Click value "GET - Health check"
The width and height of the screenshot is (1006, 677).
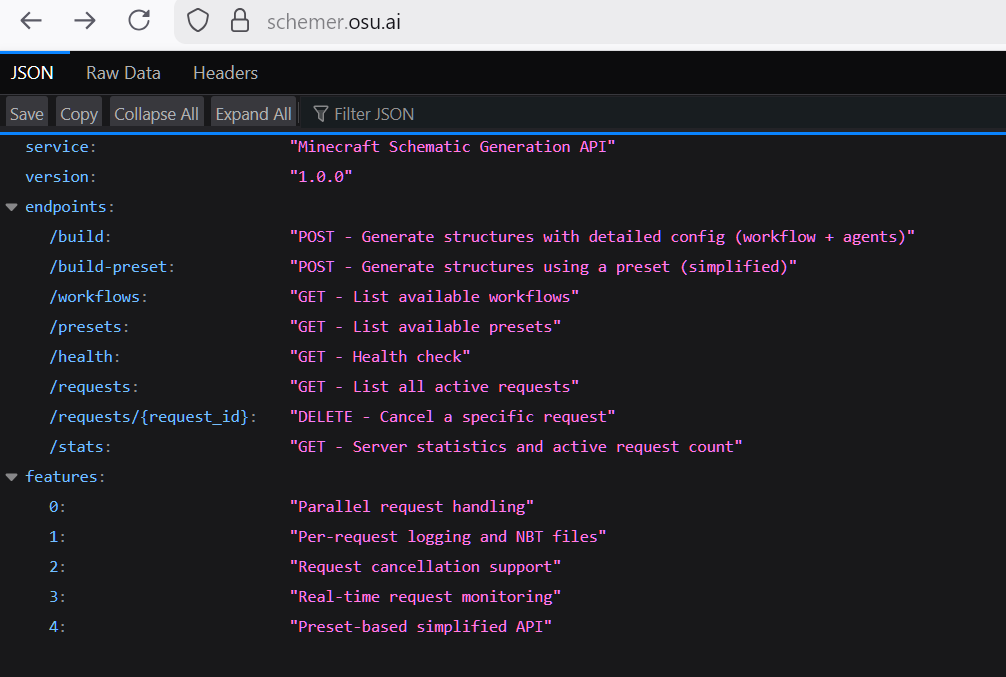coord(380,357)
